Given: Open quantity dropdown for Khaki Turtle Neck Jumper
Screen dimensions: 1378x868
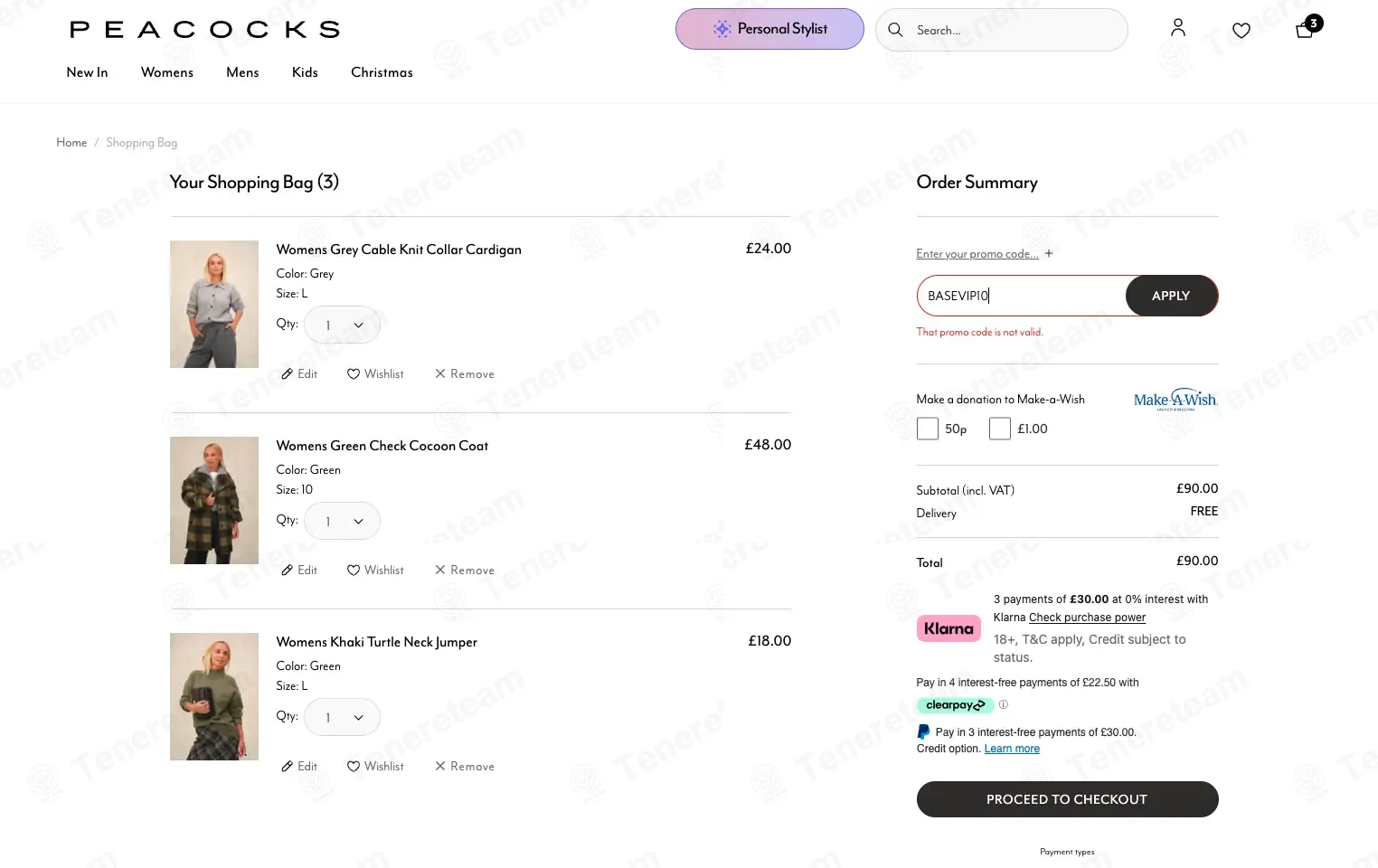Looking at the screenshot, I should [342, 717].
